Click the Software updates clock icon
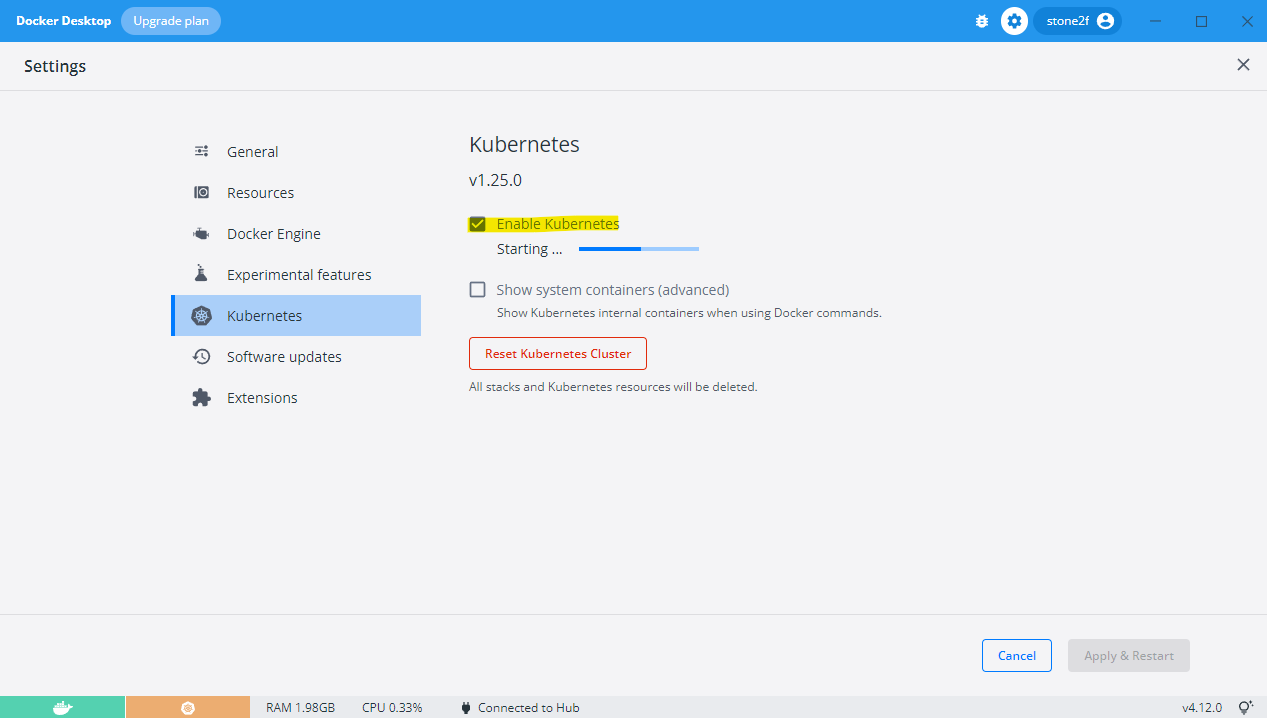The image size is (1267, 718). 201,357
